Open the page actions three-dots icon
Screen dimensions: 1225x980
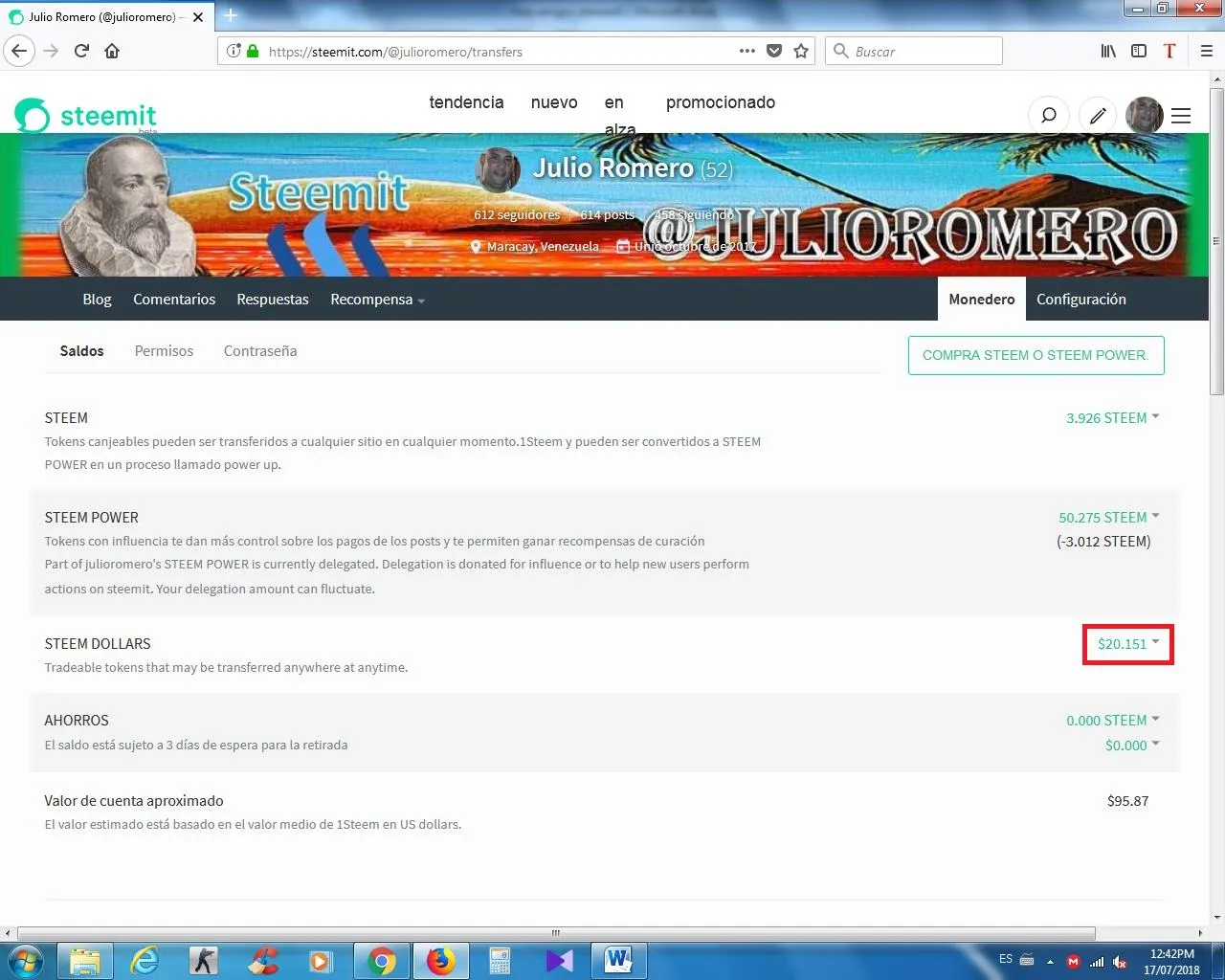point(747,51)
